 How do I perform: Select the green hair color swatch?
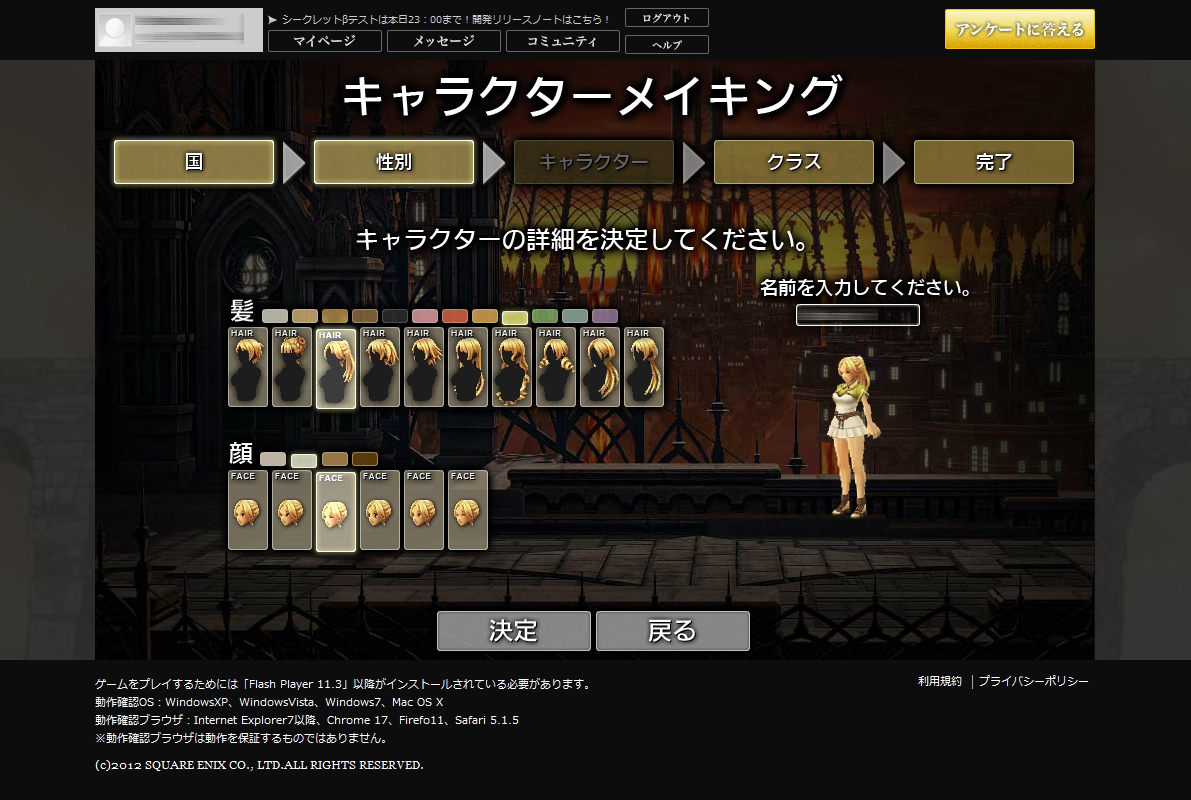(x=545, y=315)
